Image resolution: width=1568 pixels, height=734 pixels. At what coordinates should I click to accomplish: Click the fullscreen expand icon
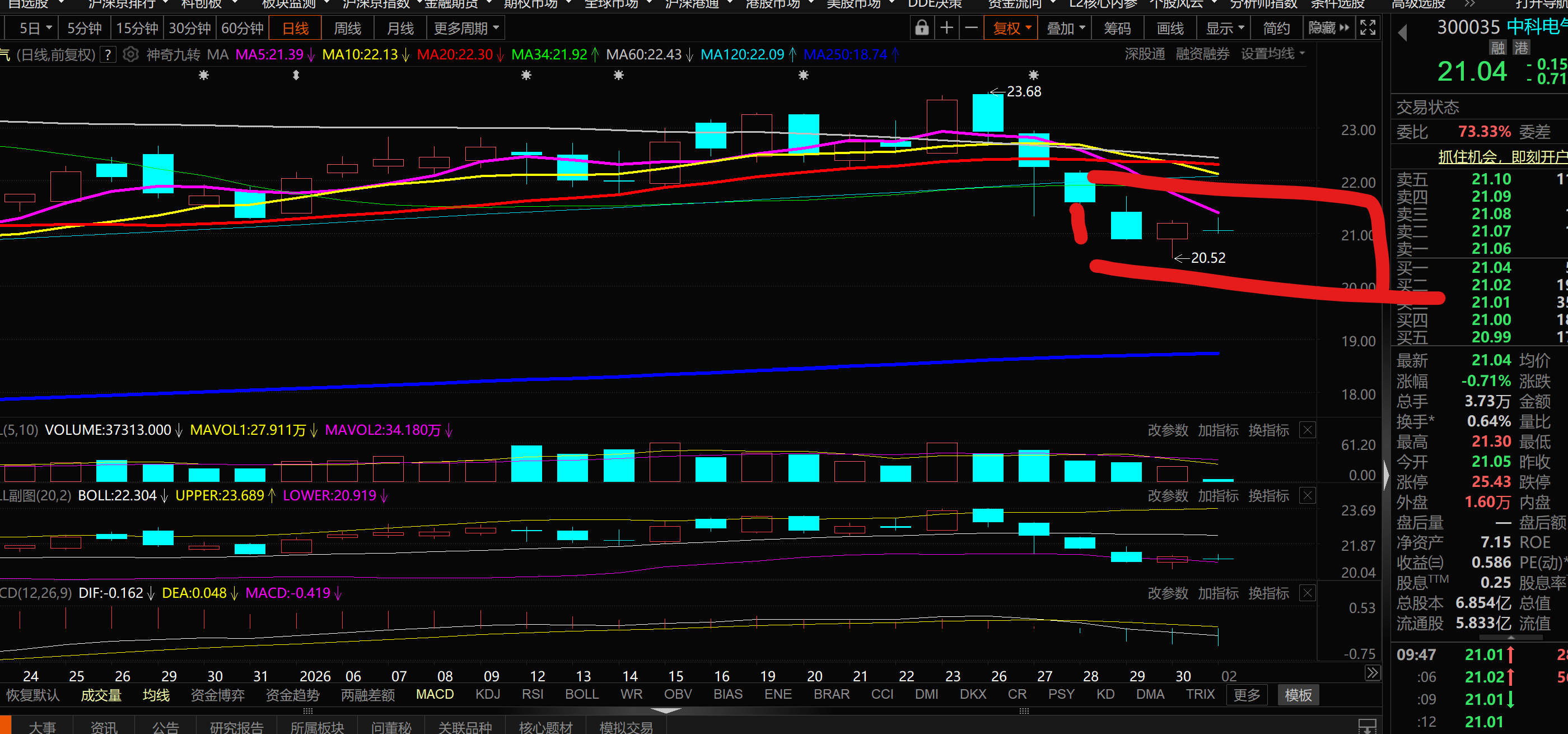(x=1367, y=28)
